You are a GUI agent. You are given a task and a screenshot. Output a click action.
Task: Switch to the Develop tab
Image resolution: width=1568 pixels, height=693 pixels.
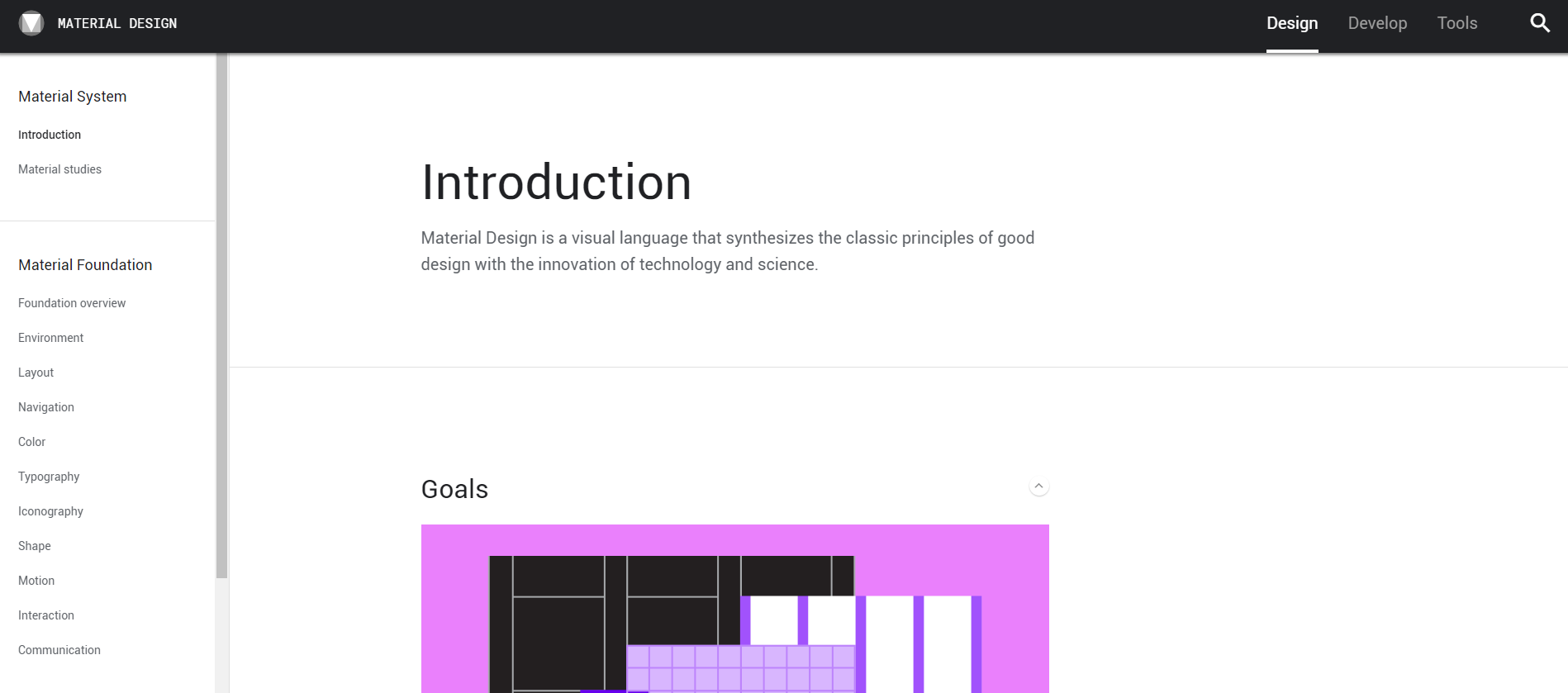point(1377,23)
